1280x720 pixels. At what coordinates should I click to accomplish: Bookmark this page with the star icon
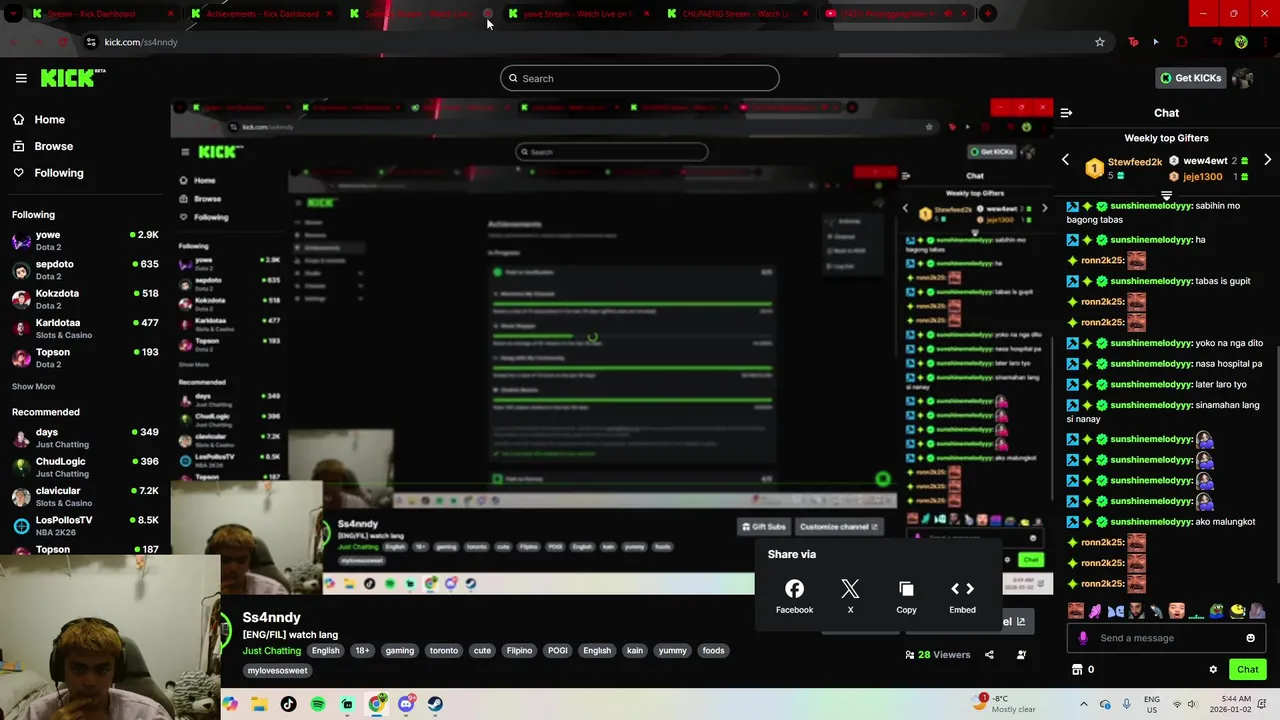click(1100, 42)
